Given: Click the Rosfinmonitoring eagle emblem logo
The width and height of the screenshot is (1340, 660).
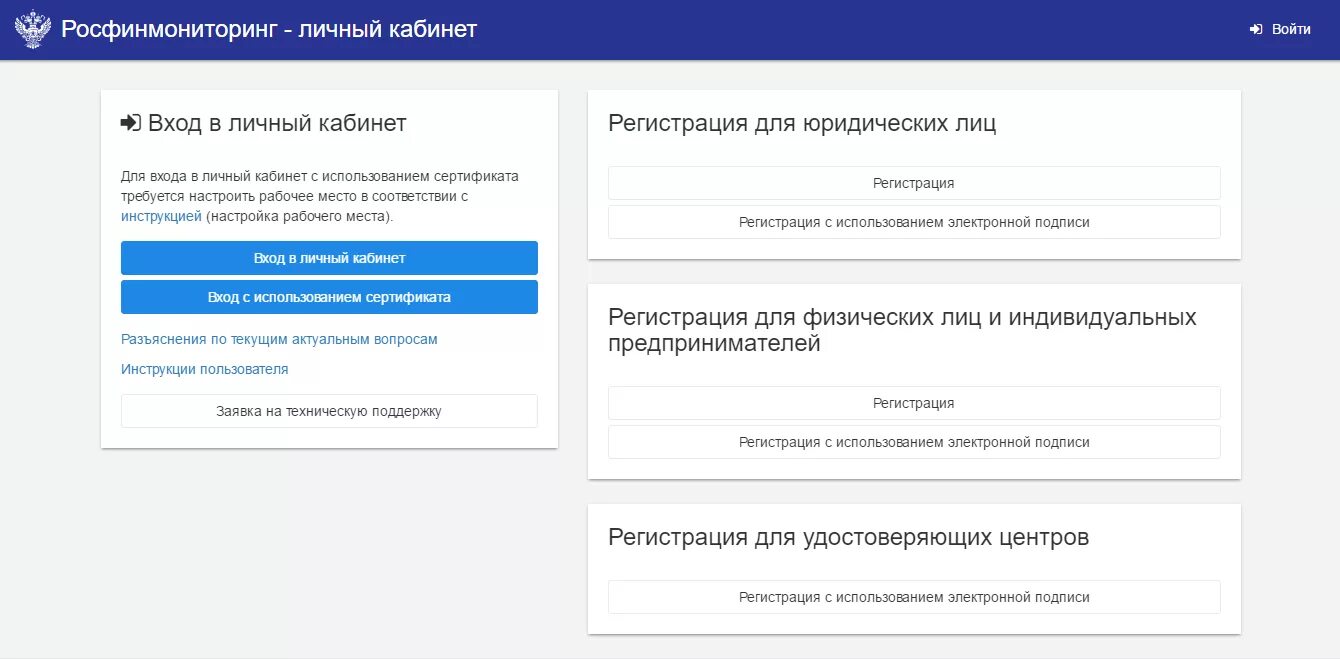Looking at the screenshot, I should pos(33,30).
